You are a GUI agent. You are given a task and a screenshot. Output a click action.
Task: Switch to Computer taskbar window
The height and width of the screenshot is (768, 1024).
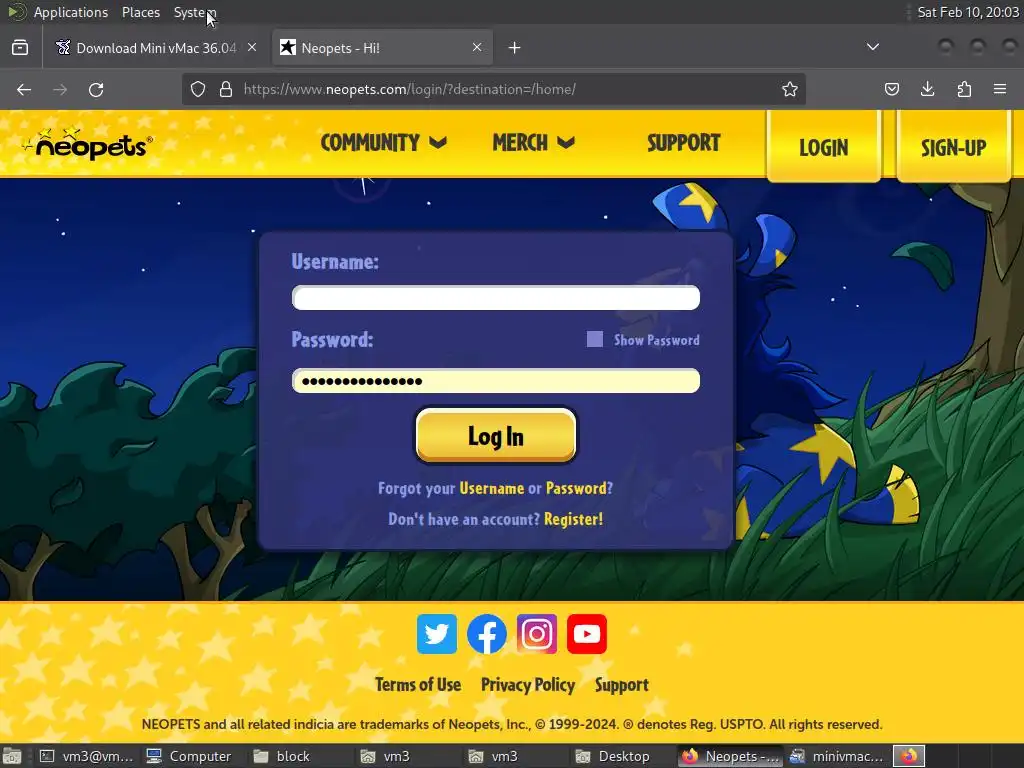[189, 756]
